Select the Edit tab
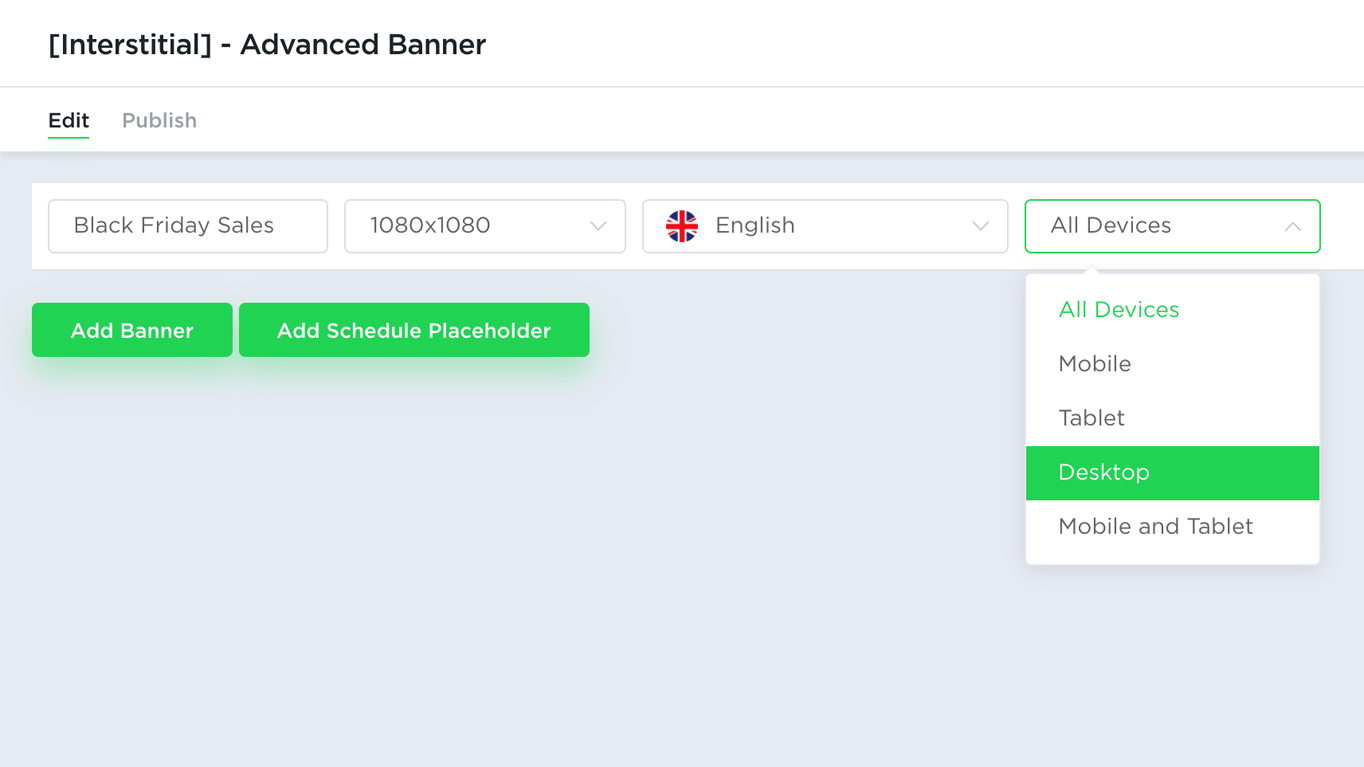 click(x=68, y=120)
